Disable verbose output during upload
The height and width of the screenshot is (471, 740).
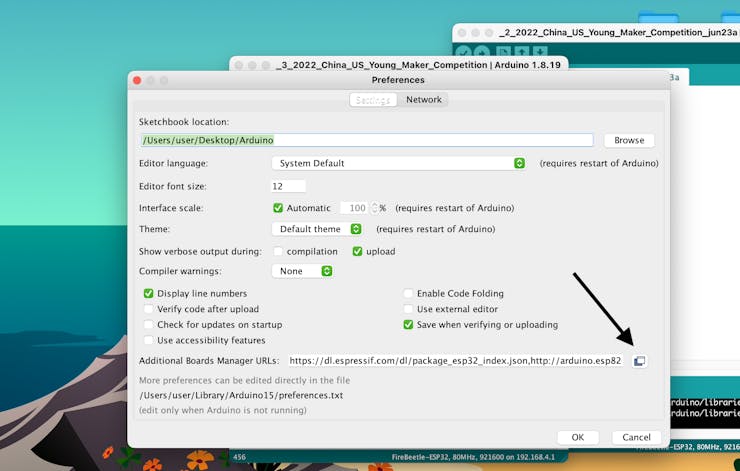357,252
